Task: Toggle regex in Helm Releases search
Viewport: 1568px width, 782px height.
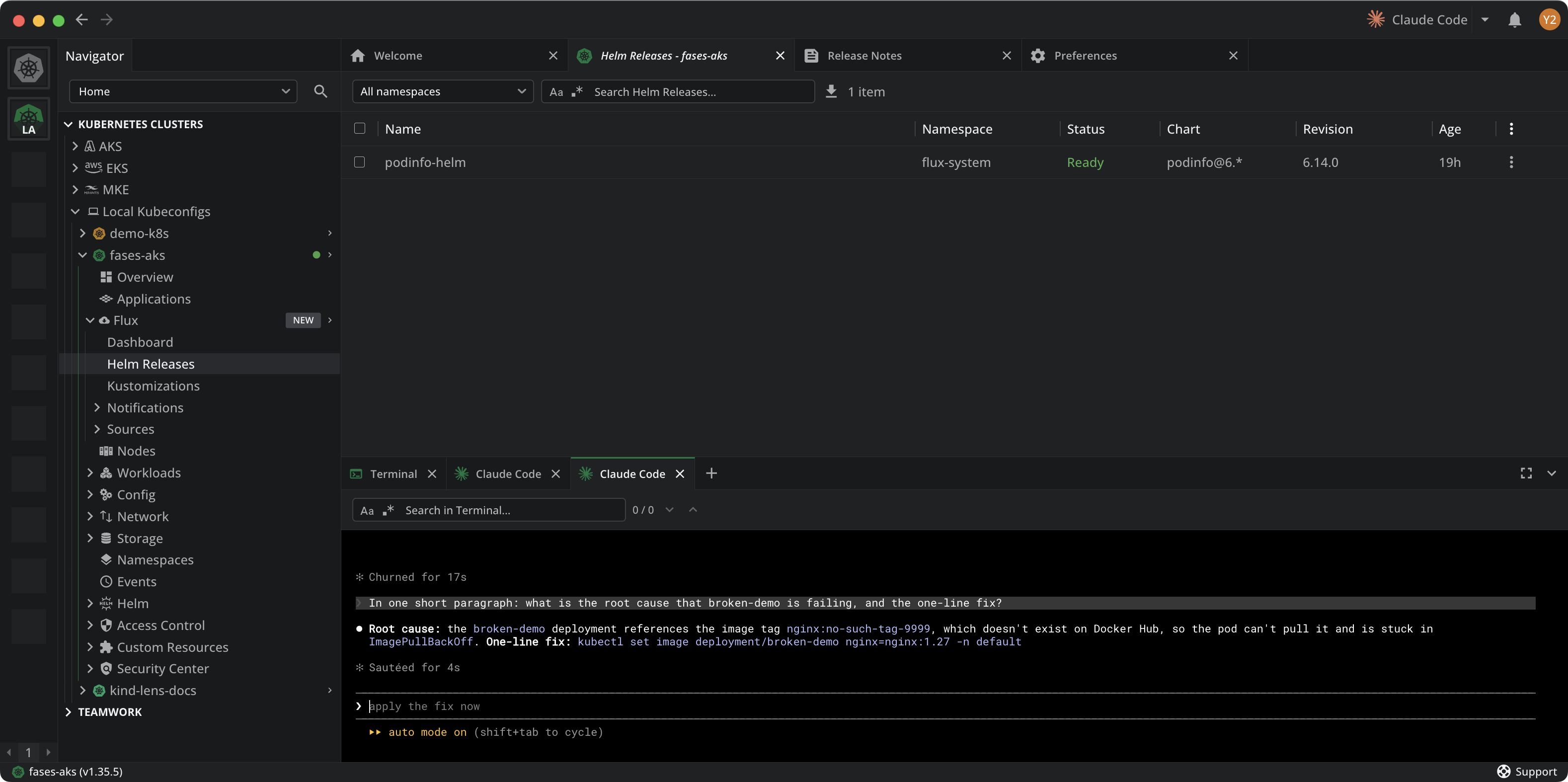Action: [577, 92]
